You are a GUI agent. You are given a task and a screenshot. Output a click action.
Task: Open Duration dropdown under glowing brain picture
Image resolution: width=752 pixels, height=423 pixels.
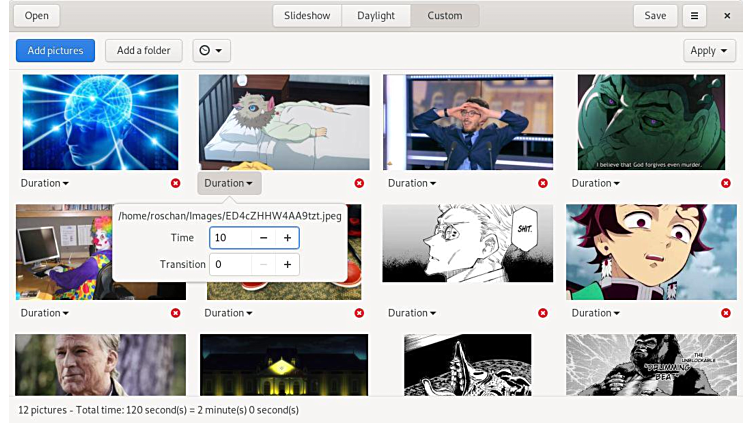coord(45,183)
